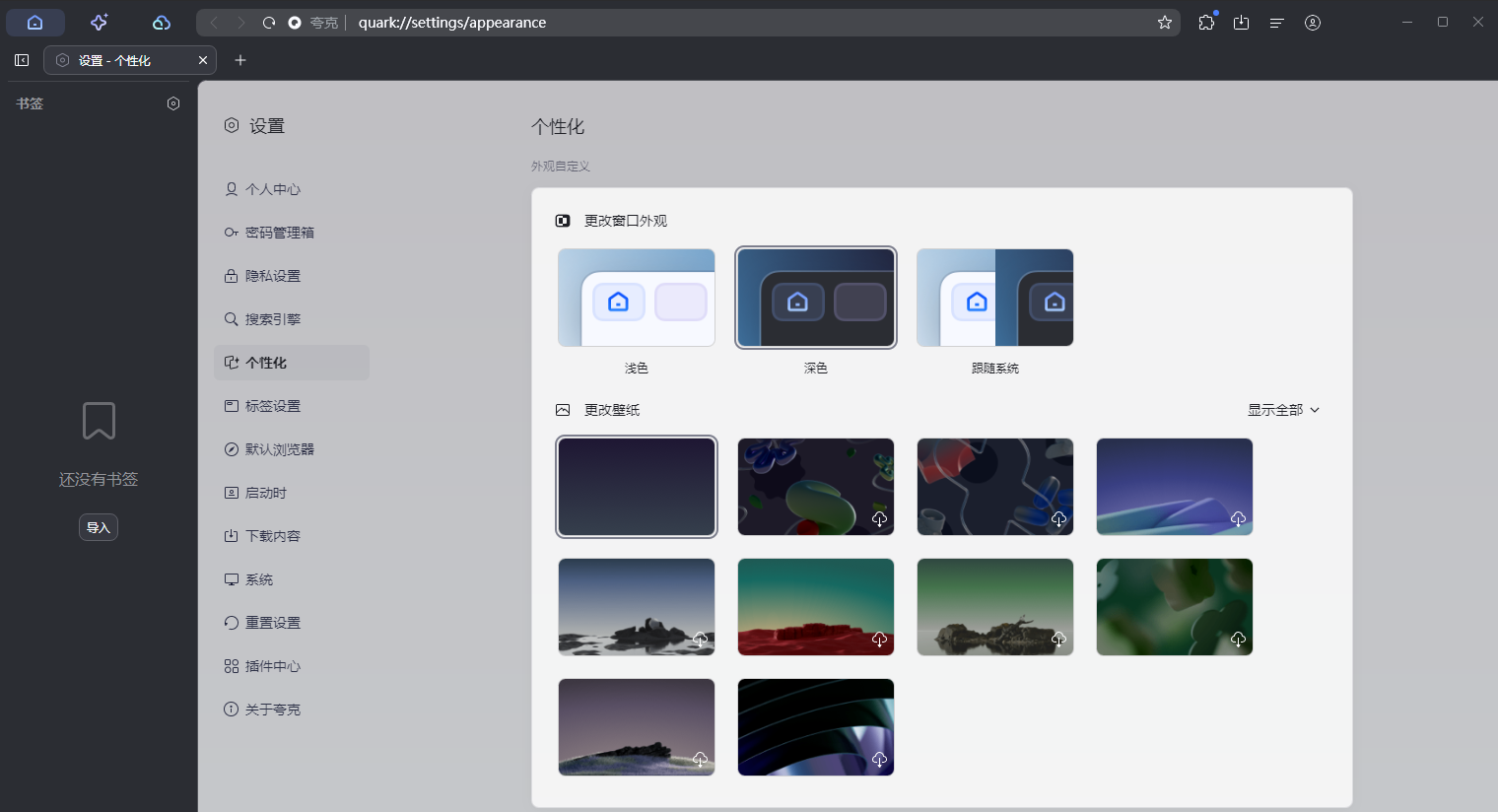Select the 跟随系统 follow system theme
Screen dimensions: 1498x812
coord(994,298)
